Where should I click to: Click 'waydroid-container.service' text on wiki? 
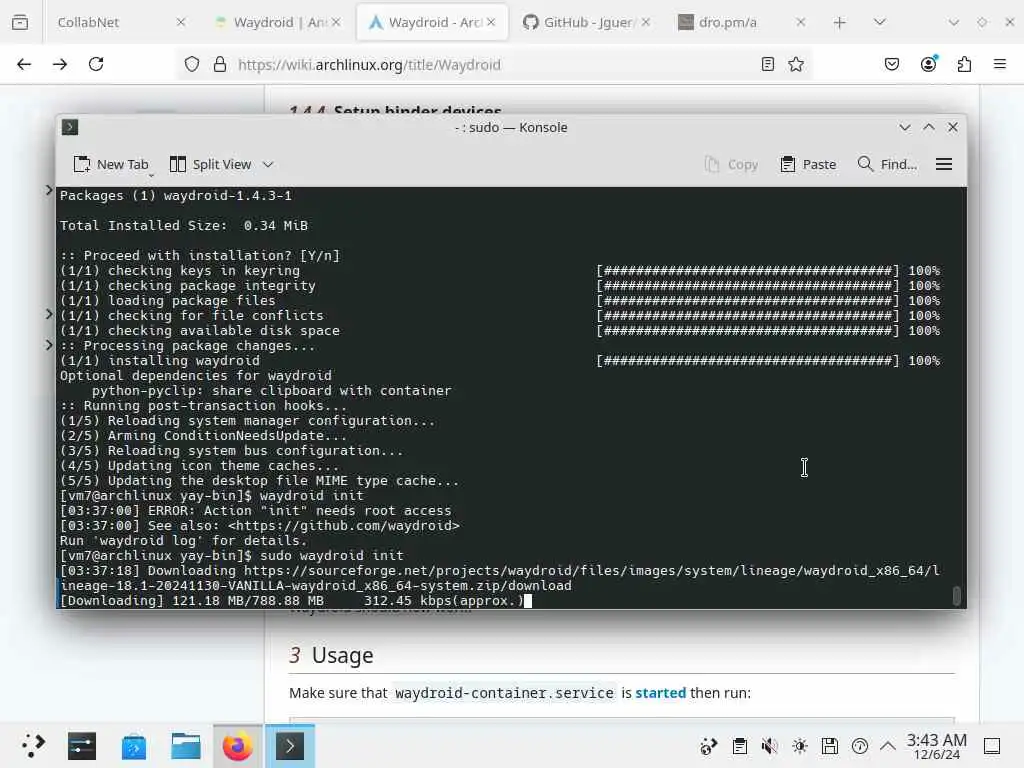504,692
